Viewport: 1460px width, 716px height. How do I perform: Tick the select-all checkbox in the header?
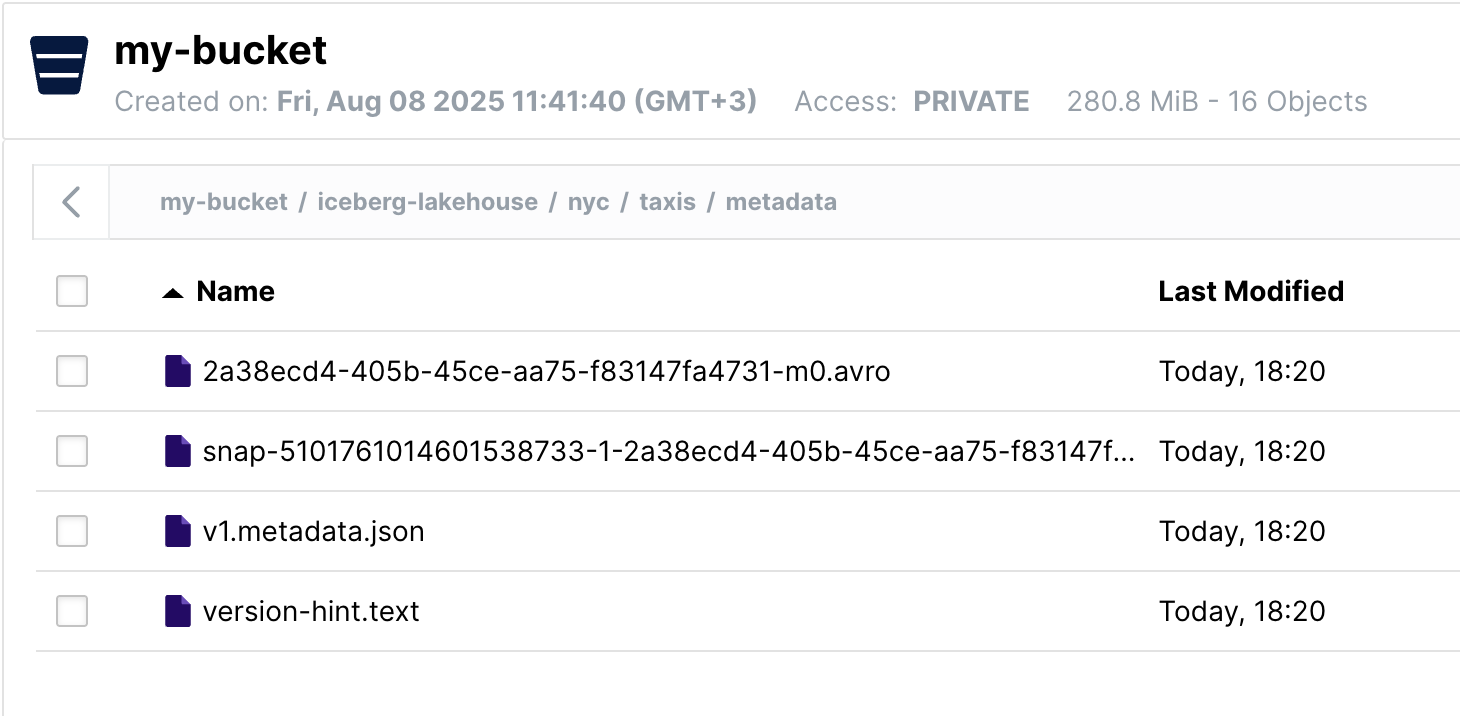(x=72, y=291)
